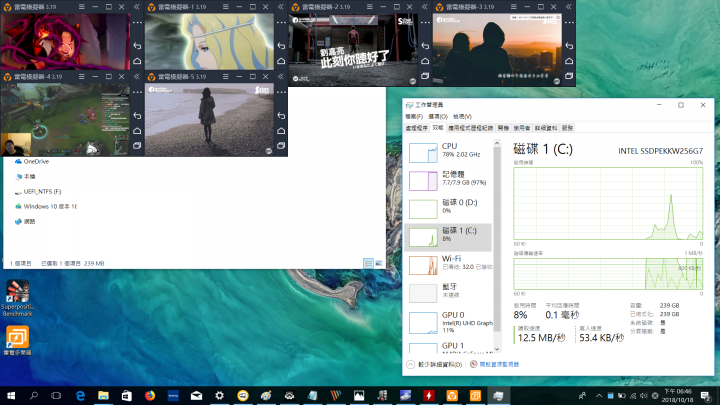Switch to the 應用程式歷程記錄 tab
Screen dimensions: 720x405
point(470,128)
